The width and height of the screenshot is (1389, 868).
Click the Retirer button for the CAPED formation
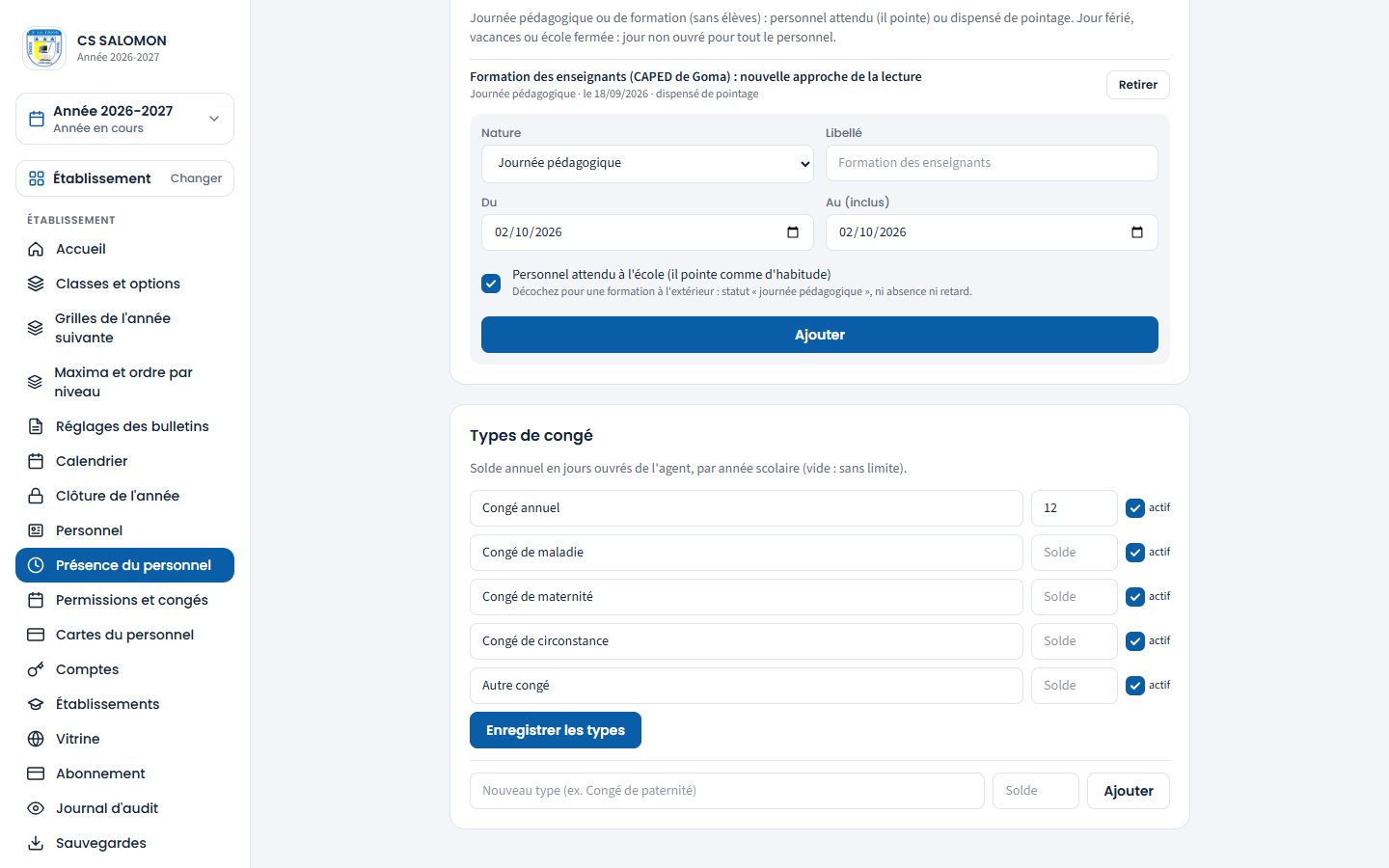pyautogui.click(x=1138, y=85)
